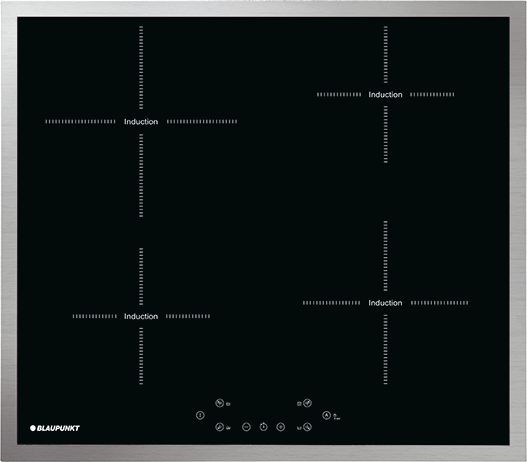The width and height of the screenshot is (527, 462).
Task: Tap the display beside front-right zone key
Action: pos(299,428)
